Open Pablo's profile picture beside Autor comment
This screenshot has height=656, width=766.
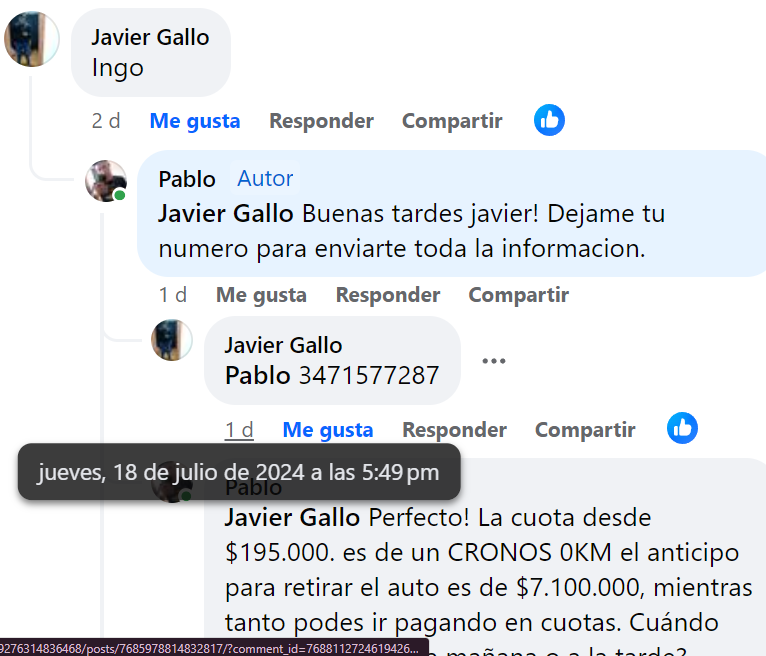pyautogui.click(x=106, y=181)
